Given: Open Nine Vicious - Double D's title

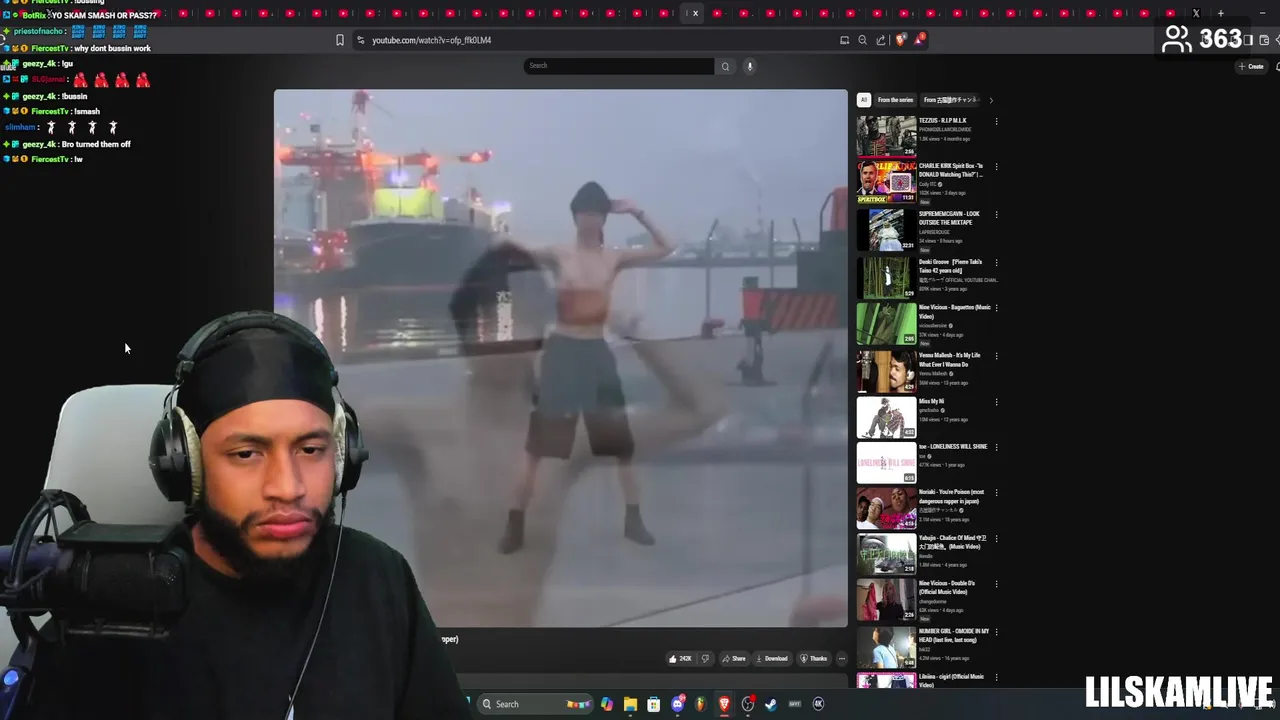Looking at the screenshot, I should point(947,588).
